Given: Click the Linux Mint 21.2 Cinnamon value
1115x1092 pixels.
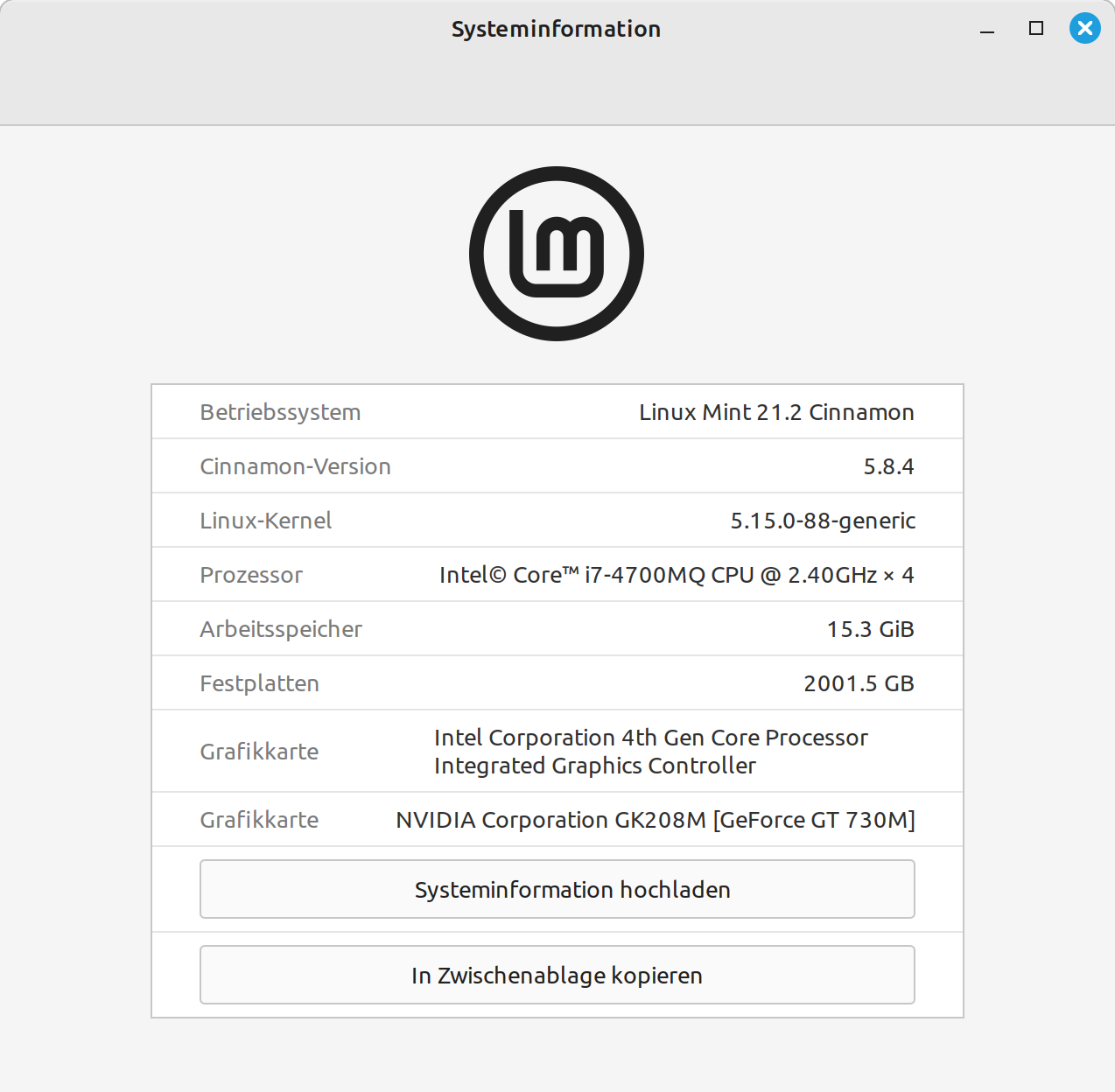Looking at the screenshot, I should [x=775, y=412].
